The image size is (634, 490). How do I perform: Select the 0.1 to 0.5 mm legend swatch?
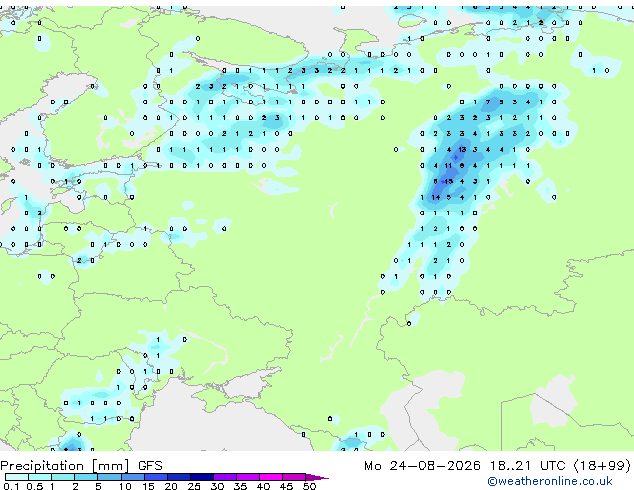[x=17, y=477]
